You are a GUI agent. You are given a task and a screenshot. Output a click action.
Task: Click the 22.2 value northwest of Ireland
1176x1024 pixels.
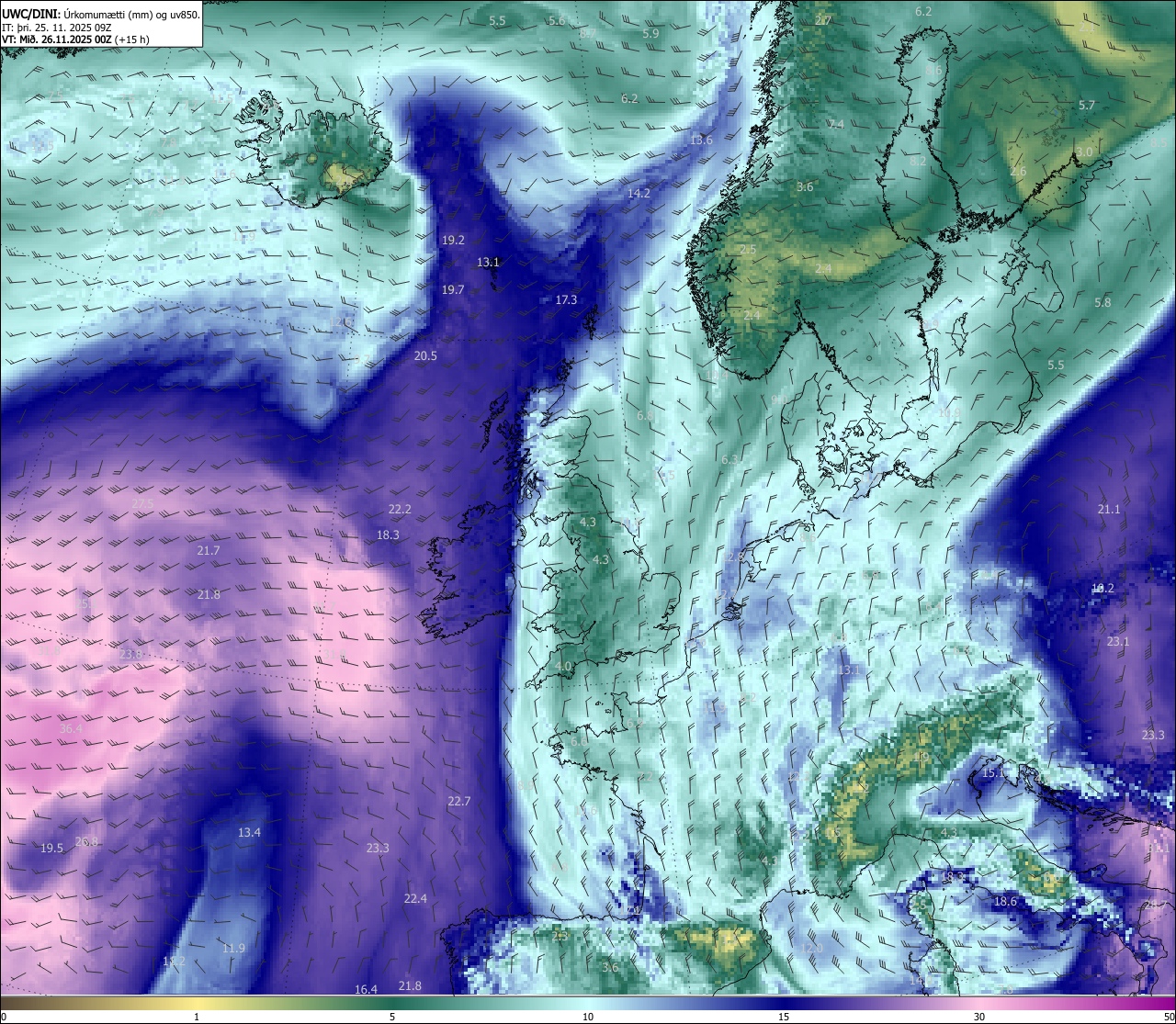click(400, 509)
